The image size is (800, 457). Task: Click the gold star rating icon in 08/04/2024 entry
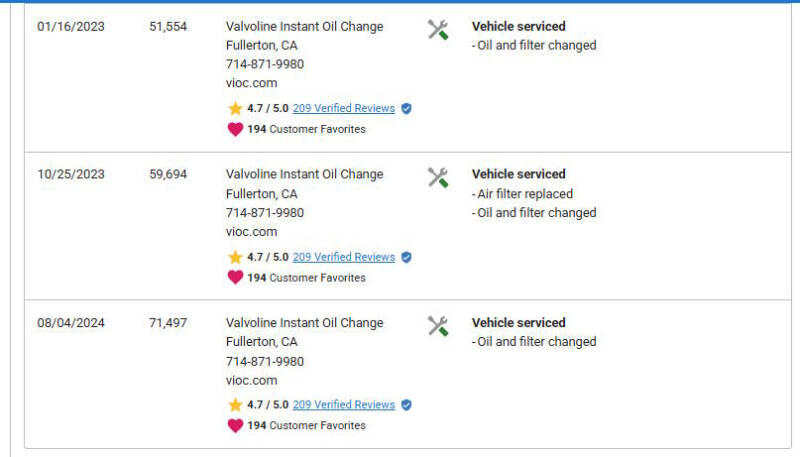click(x=235, y=405)
